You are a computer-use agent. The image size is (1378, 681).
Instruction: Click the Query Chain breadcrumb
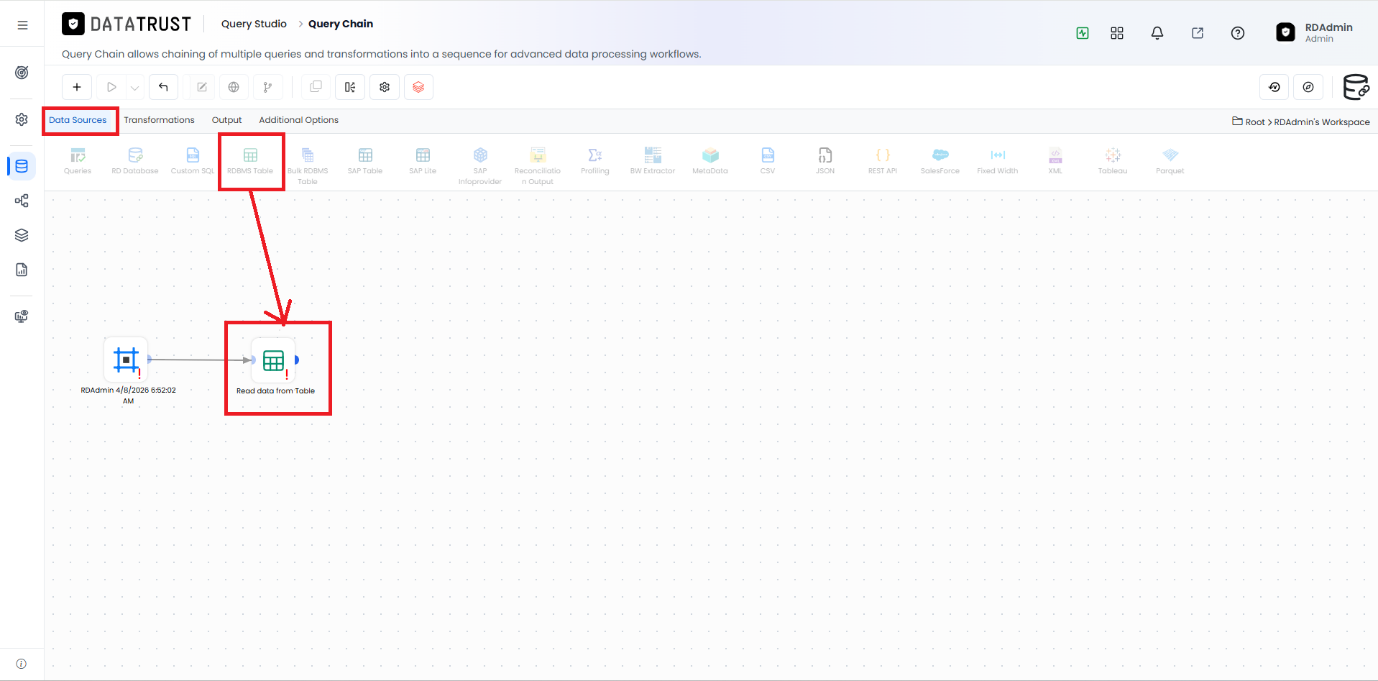tap(341, 23)
